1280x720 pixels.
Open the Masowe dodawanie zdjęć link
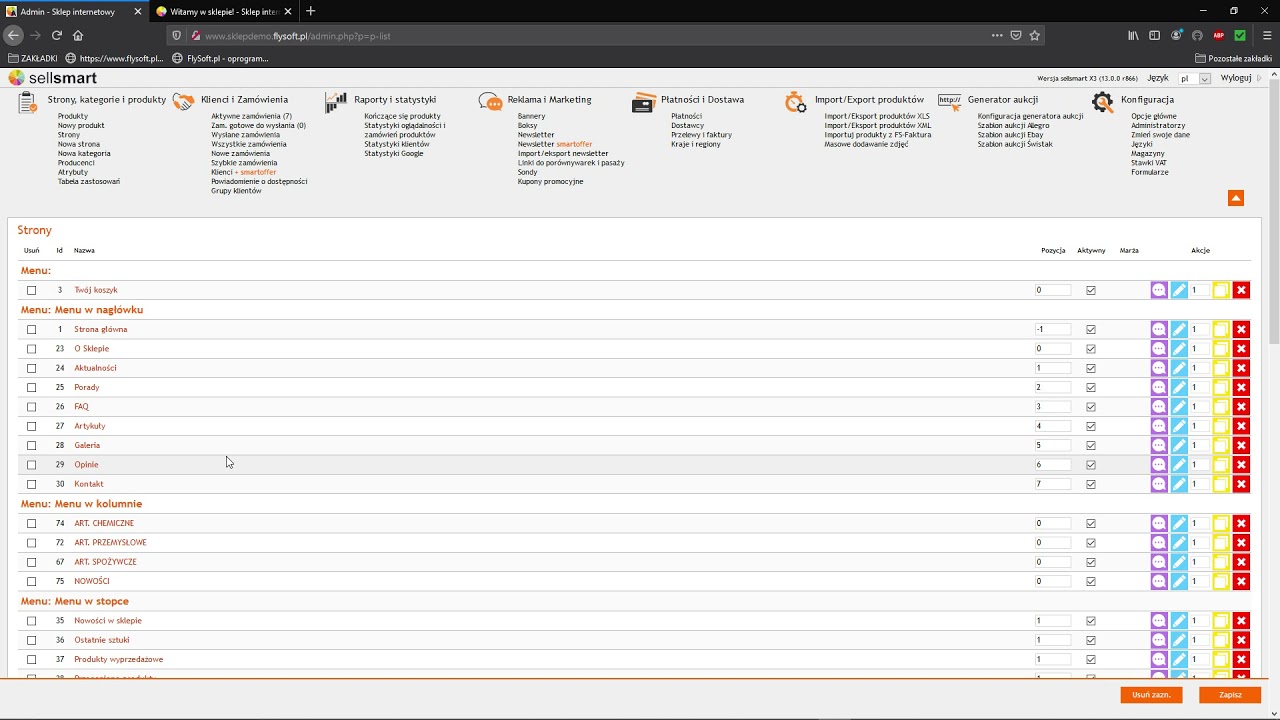point(866,144)
